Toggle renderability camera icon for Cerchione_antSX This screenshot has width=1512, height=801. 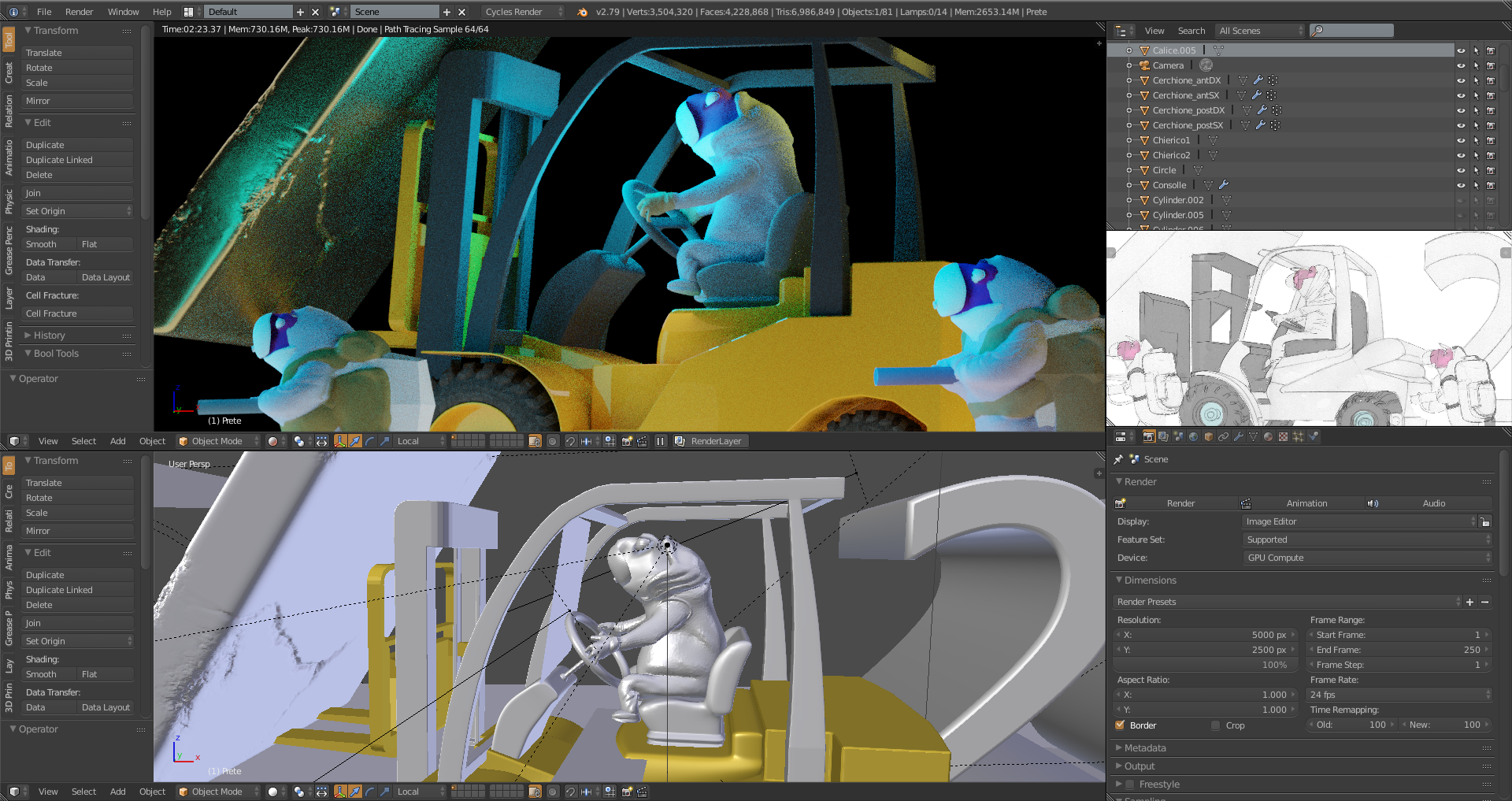[1491, 95]
